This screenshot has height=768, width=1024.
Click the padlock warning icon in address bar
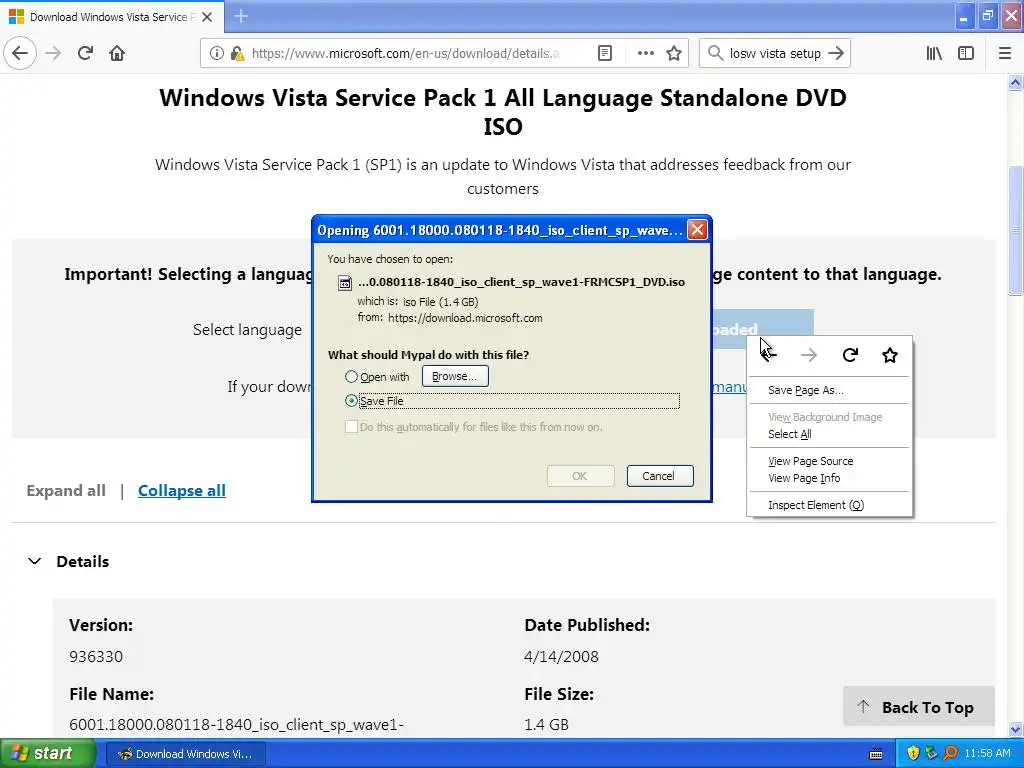coord(237,54)
